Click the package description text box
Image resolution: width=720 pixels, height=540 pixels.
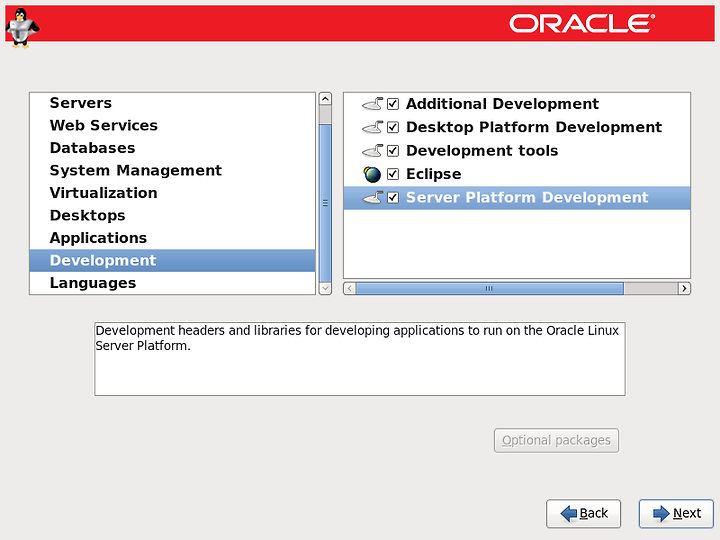click(x=360, y=359)
